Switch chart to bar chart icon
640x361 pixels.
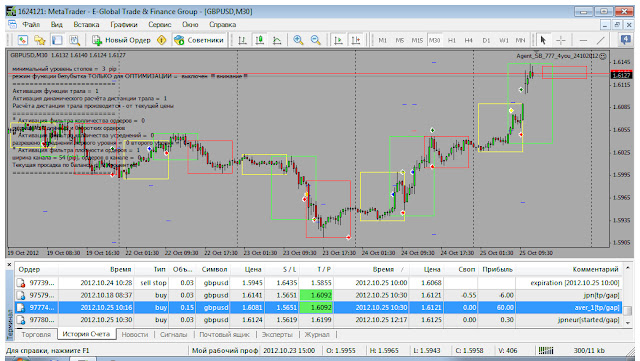[242, 40]
